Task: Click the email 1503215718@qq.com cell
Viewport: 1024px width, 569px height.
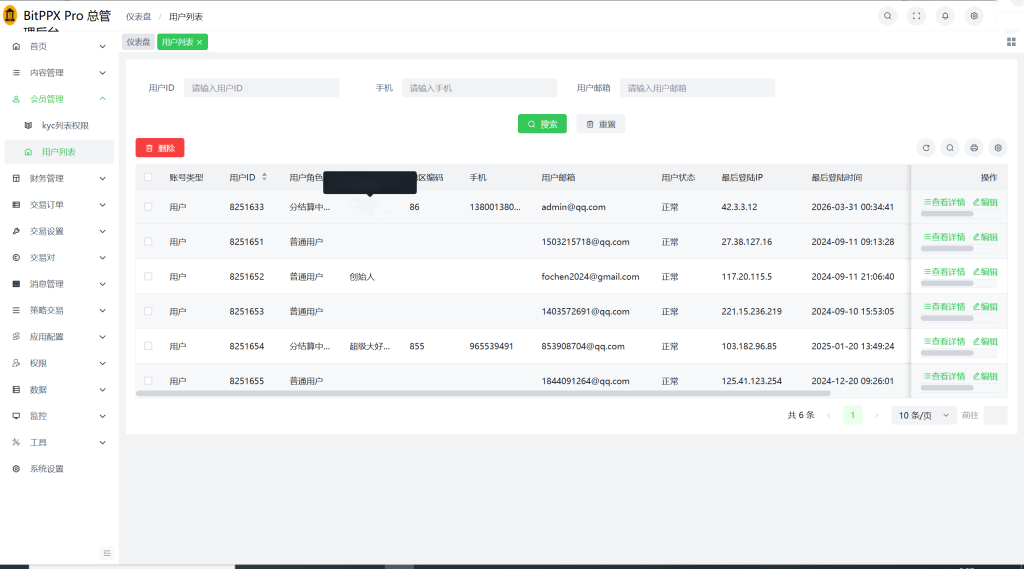Action: tap(585, 242)
